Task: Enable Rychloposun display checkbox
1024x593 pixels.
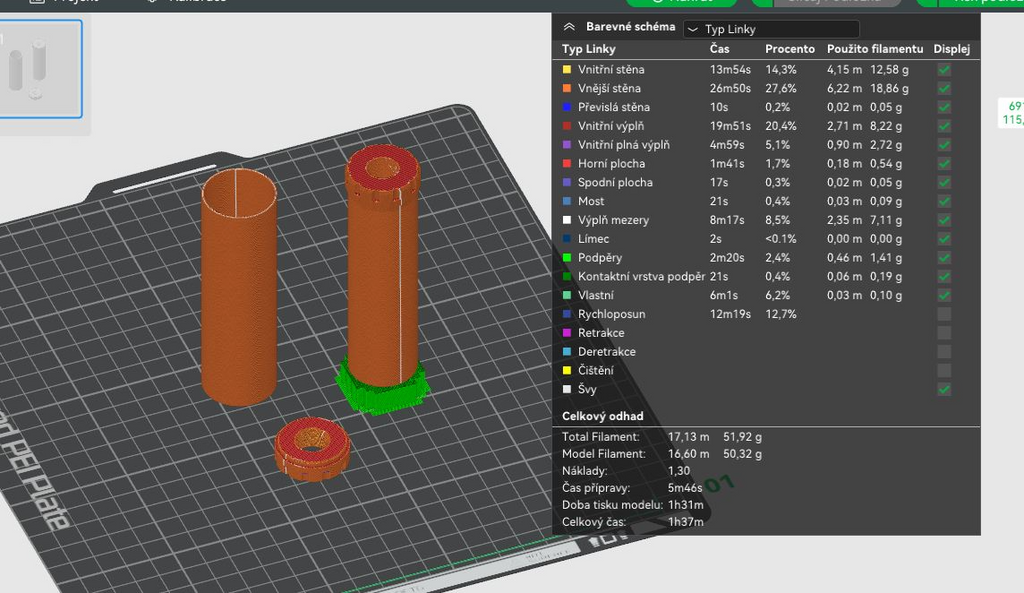Action: point(944,314)
